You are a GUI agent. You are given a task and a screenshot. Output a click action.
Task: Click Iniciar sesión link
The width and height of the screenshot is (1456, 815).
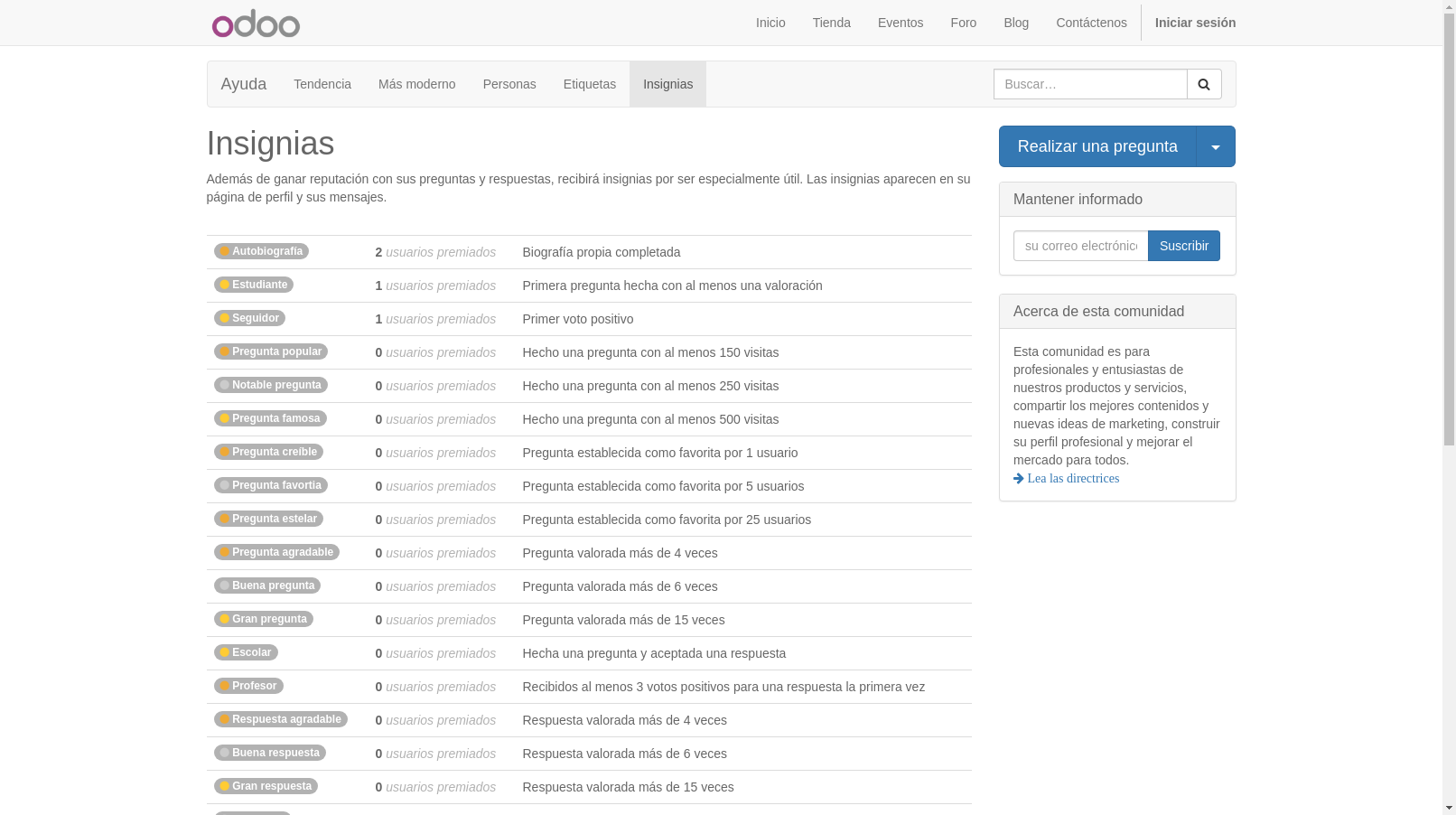[1194, 23]
